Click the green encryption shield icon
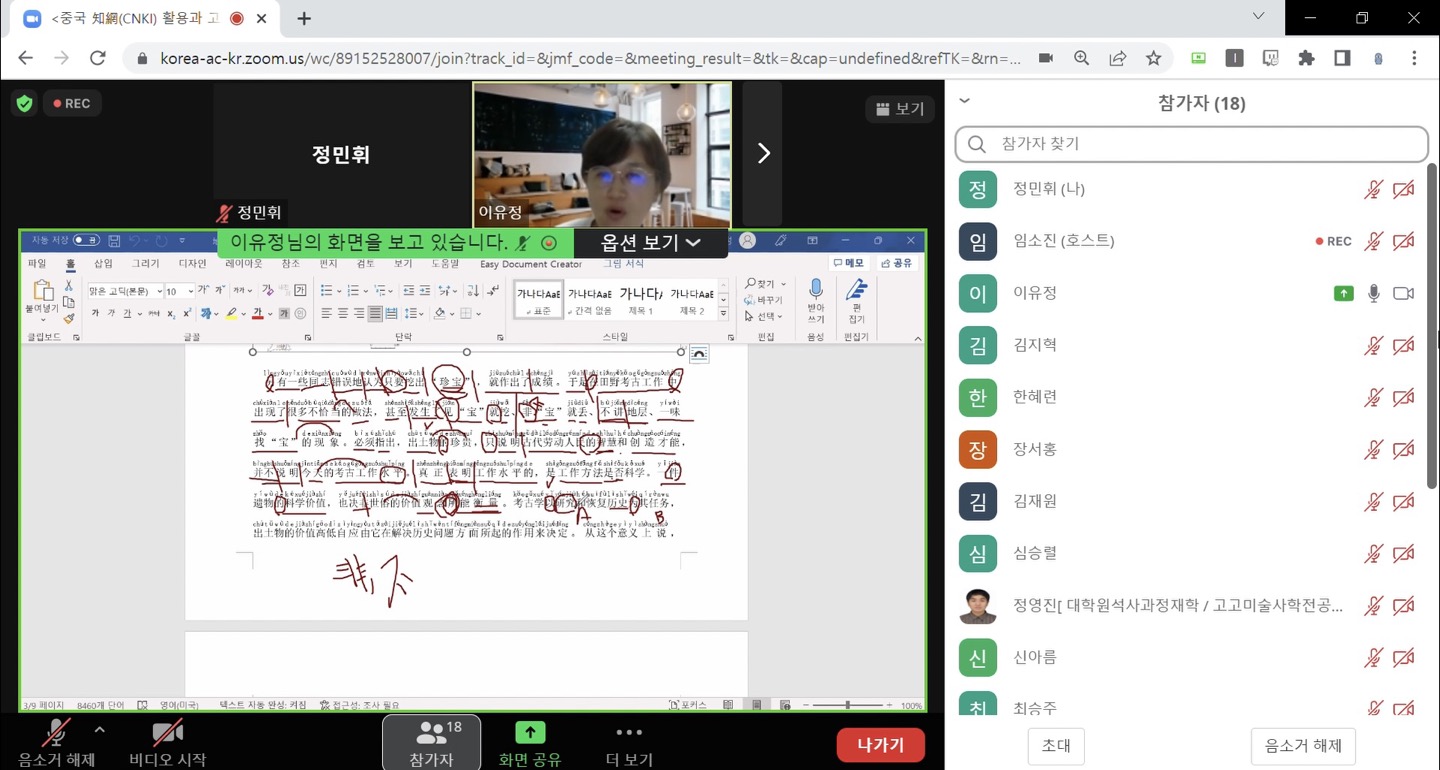Screen dimensions: 1440x770 point(24,103)
